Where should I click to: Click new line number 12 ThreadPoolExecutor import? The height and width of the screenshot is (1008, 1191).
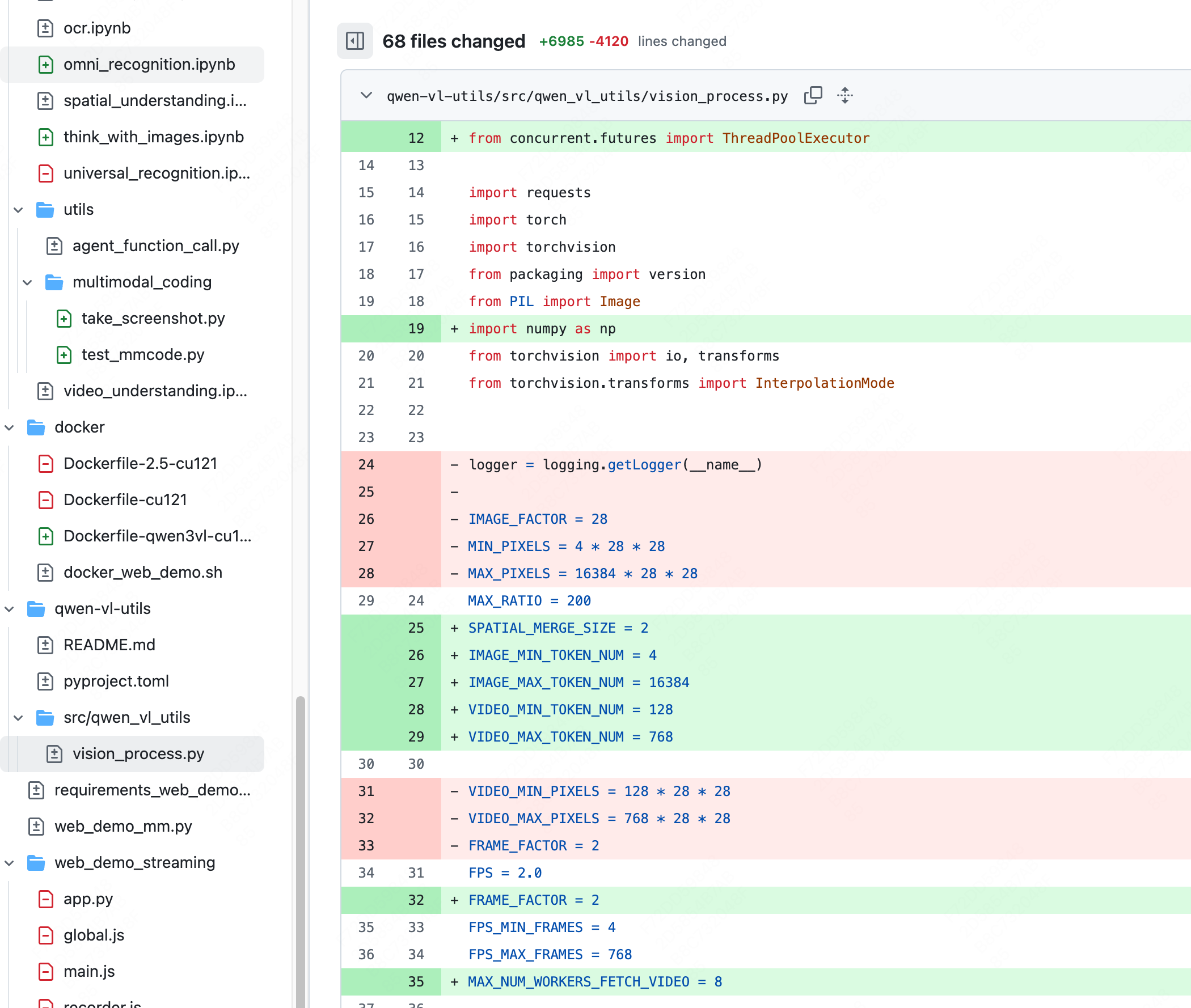point(416,138)
